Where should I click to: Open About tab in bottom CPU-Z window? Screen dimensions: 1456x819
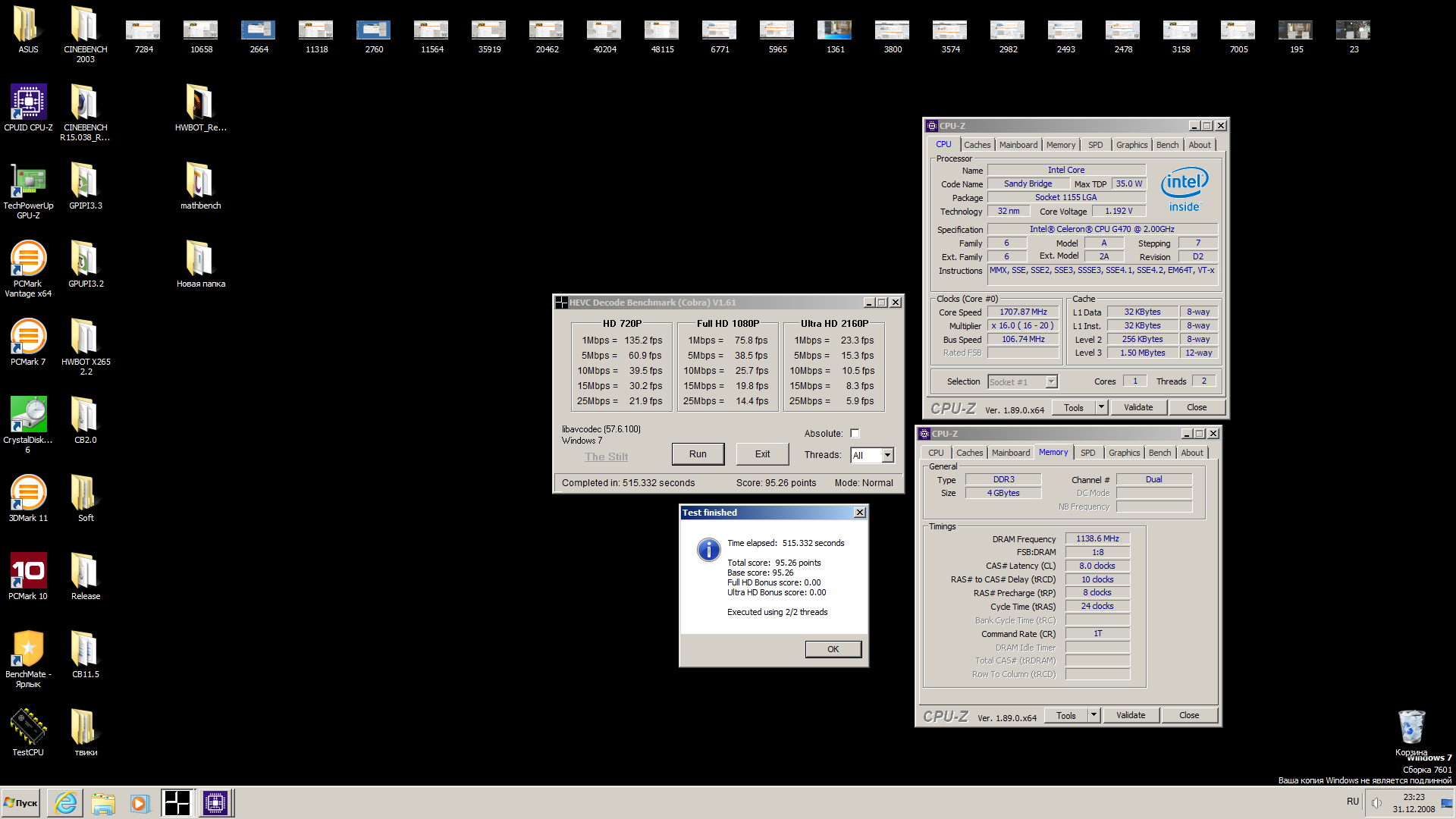(1191, 453)
